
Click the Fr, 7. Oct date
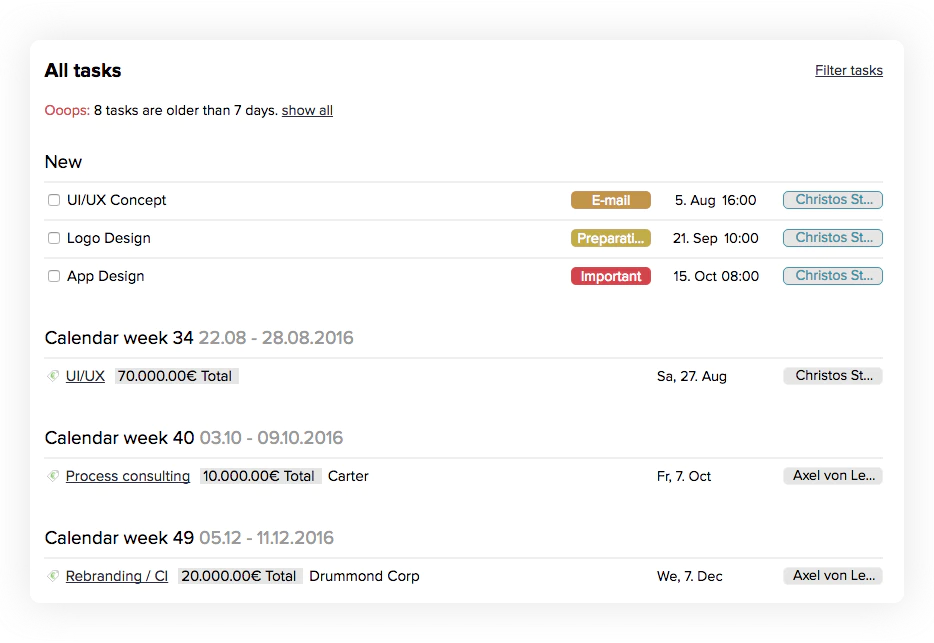684,477
